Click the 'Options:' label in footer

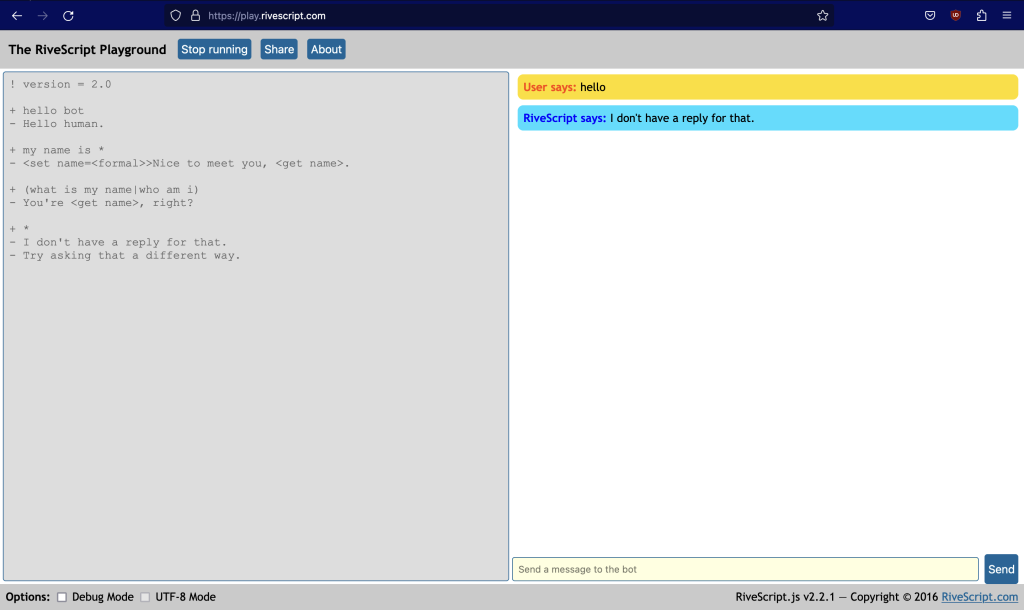(27, 597)
